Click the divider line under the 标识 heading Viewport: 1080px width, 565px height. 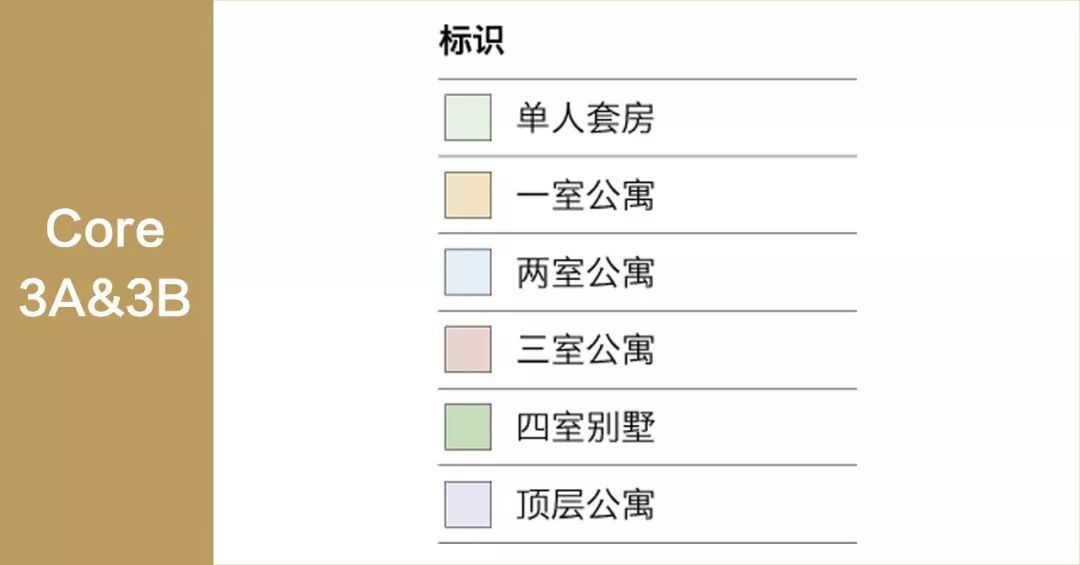tap(647, 79)
